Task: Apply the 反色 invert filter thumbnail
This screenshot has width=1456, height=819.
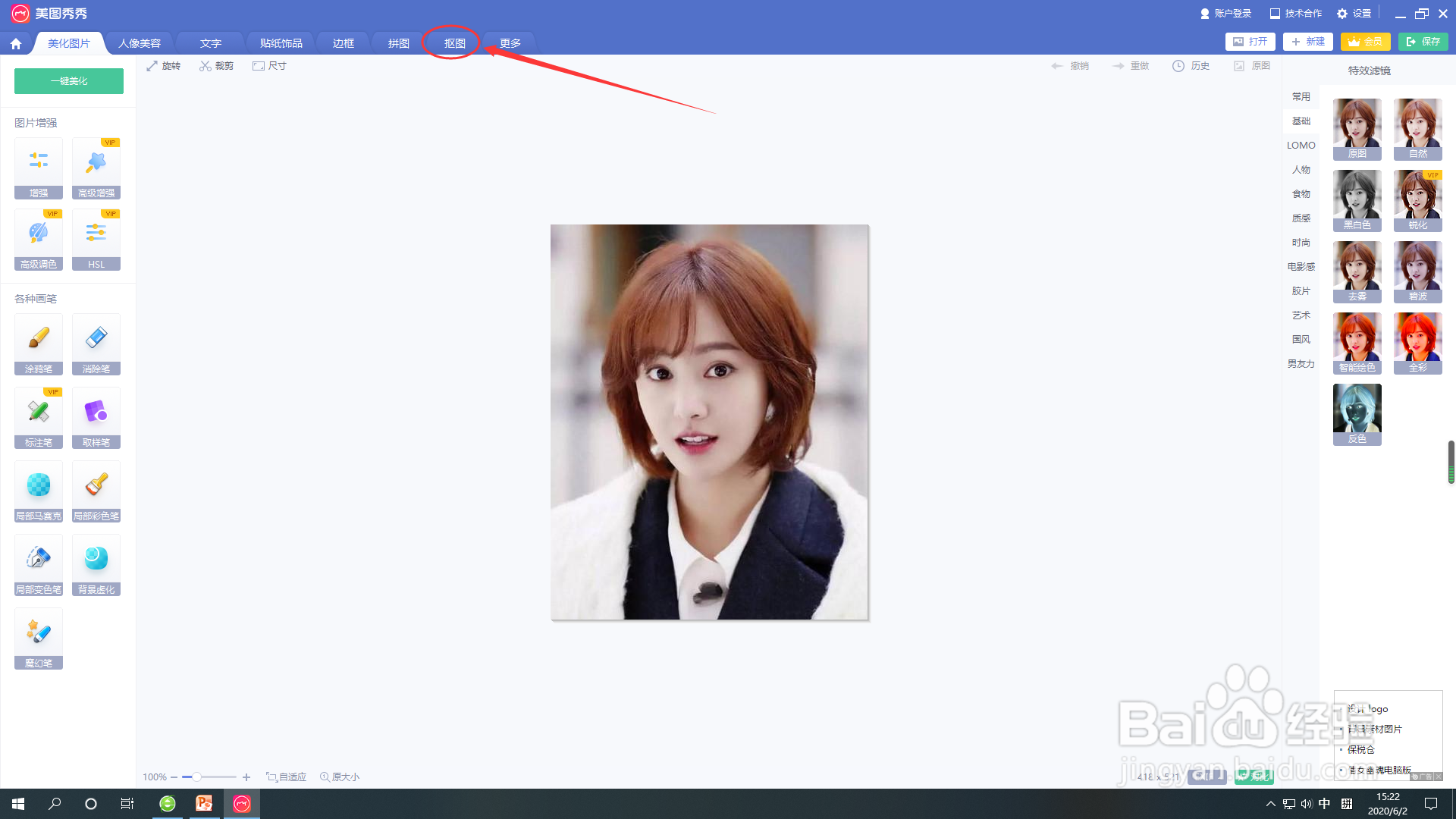Action: pyautogui.click(x=1357, y=414)
